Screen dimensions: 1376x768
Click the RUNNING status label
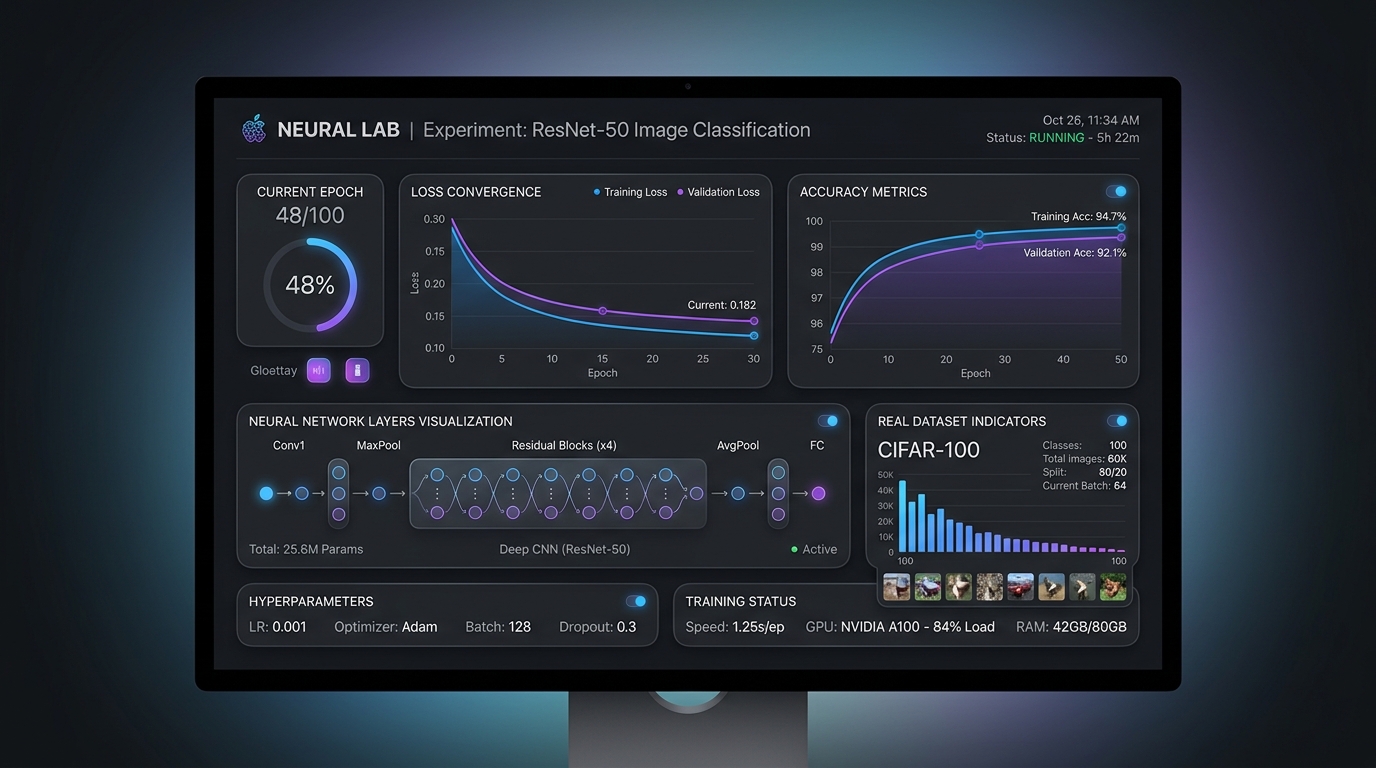click(1056, 138)
